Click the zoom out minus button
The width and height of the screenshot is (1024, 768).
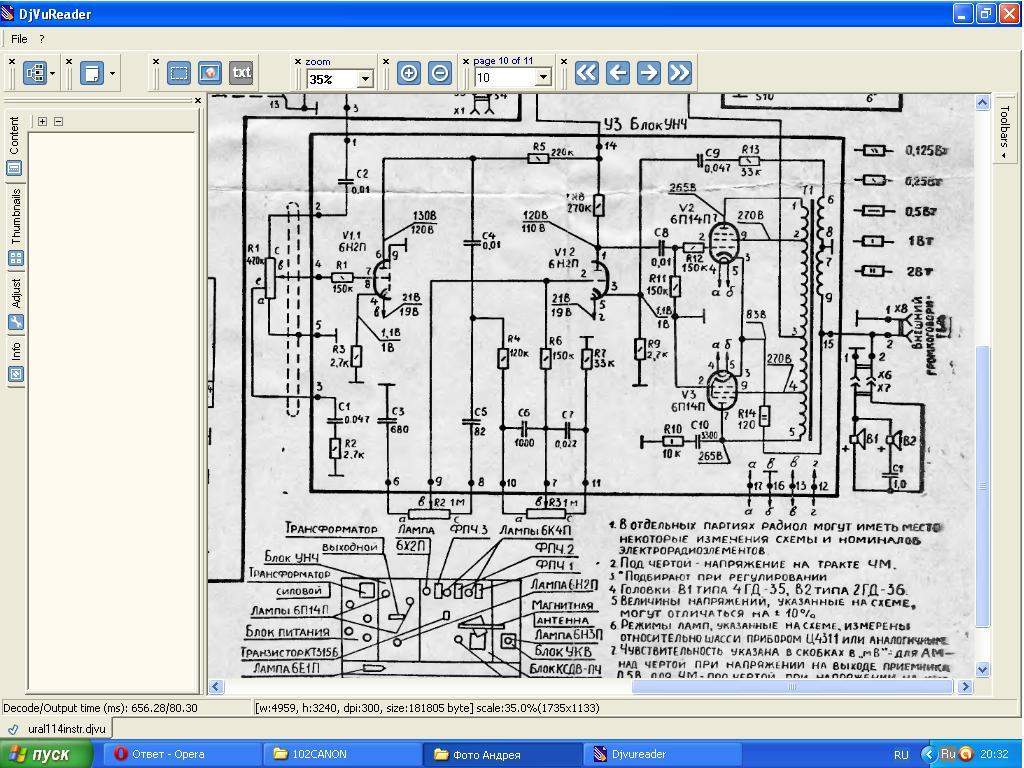click(439, 73)
